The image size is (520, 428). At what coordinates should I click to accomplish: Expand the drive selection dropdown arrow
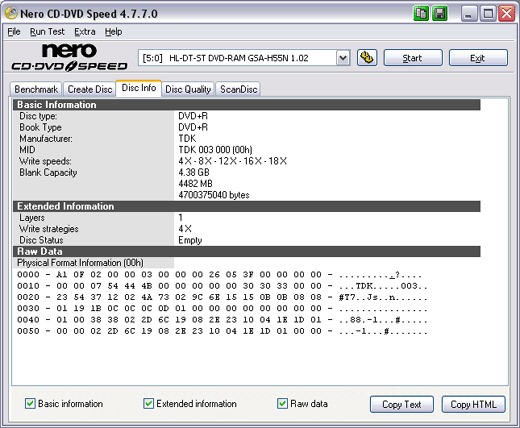[x=343, y=58]
